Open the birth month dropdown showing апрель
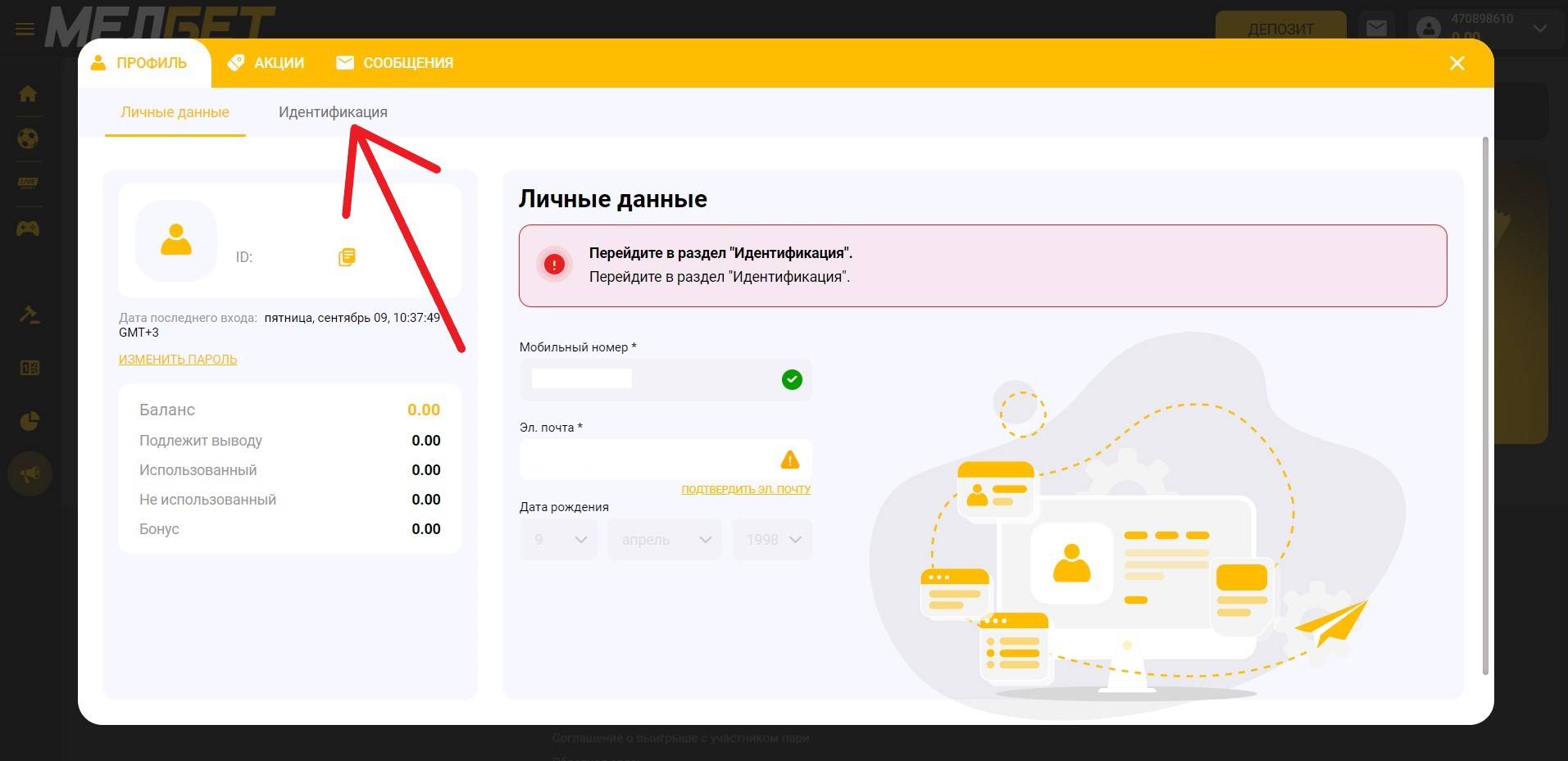This screenshot has width=1568, height=761. pyautogui.click(x=665, y=540)
